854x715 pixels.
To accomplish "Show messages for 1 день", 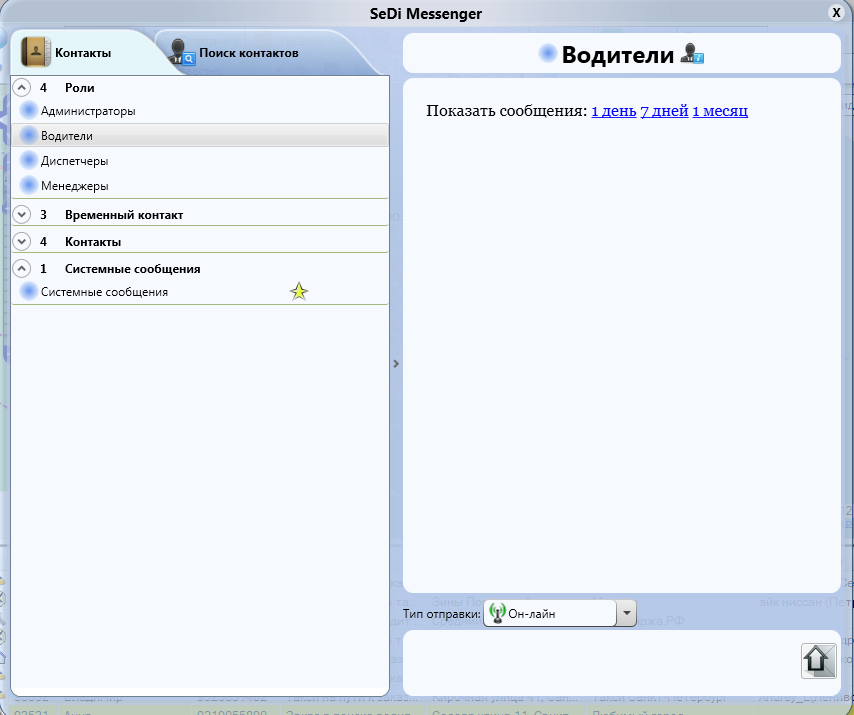I will [614, 111].
